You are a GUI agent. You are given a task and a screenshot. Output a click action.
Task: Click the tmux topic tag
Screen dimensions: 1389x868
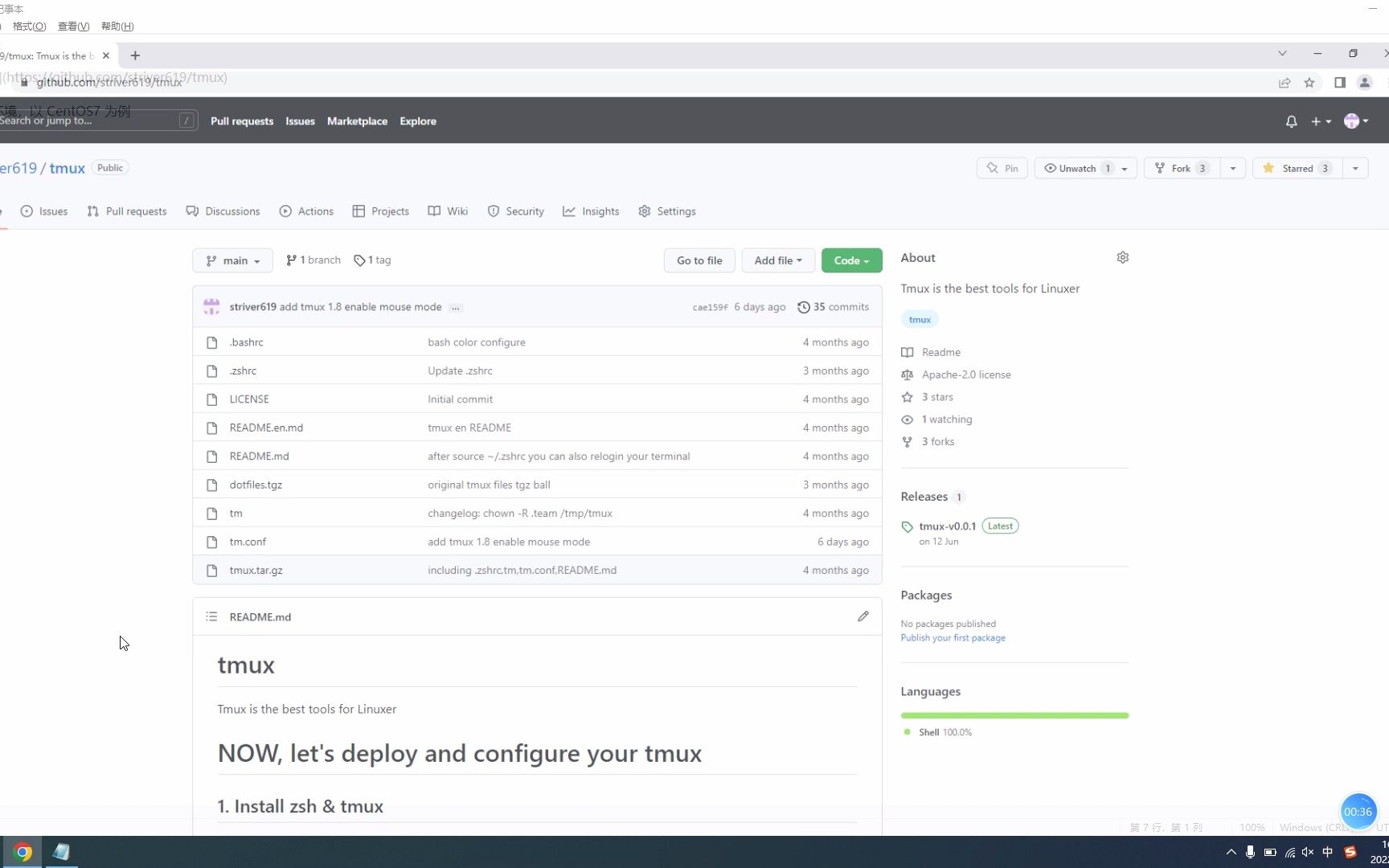[920, 319]
